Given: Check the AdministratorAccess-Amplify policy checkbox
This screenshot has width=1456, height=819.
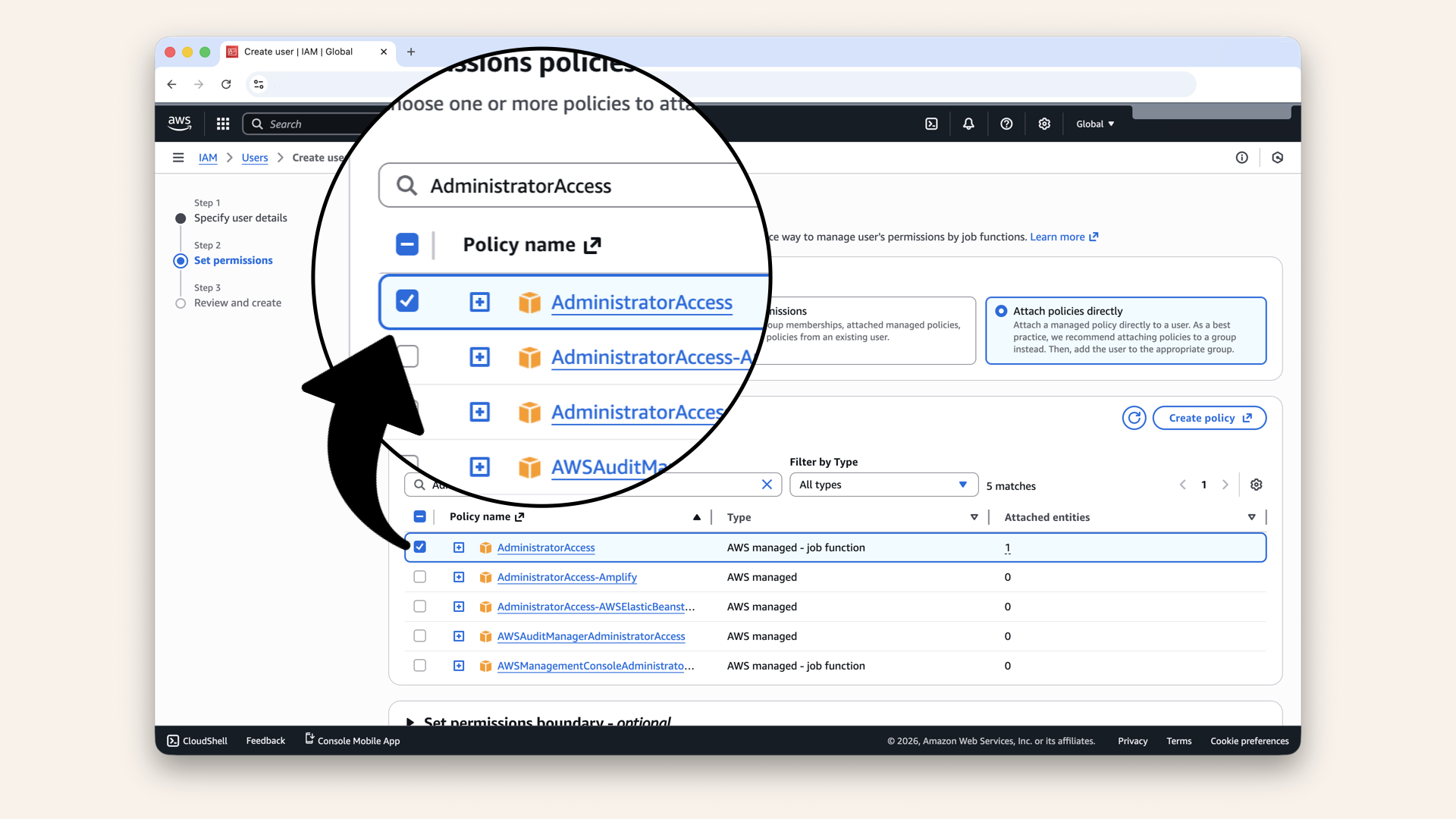Looking at the screenshot, I should click(x=419, y=576).
